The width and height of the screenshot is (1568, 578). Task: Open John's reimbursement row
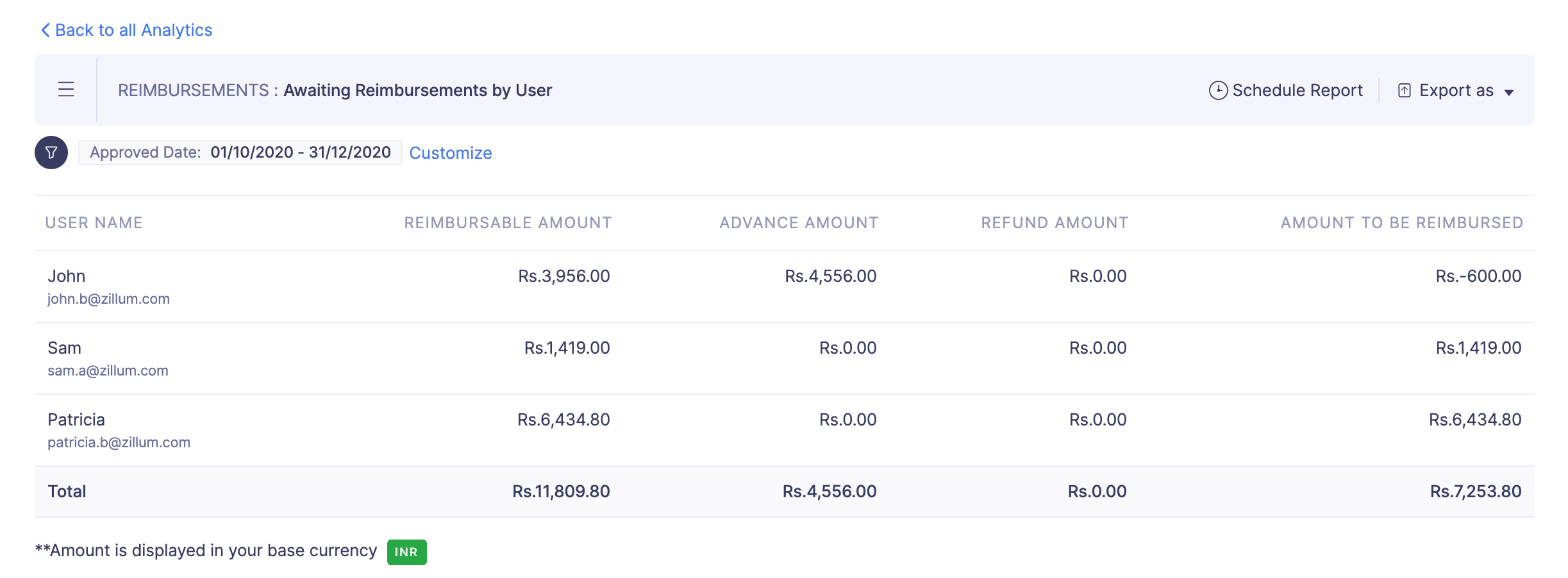pos(67,276)
